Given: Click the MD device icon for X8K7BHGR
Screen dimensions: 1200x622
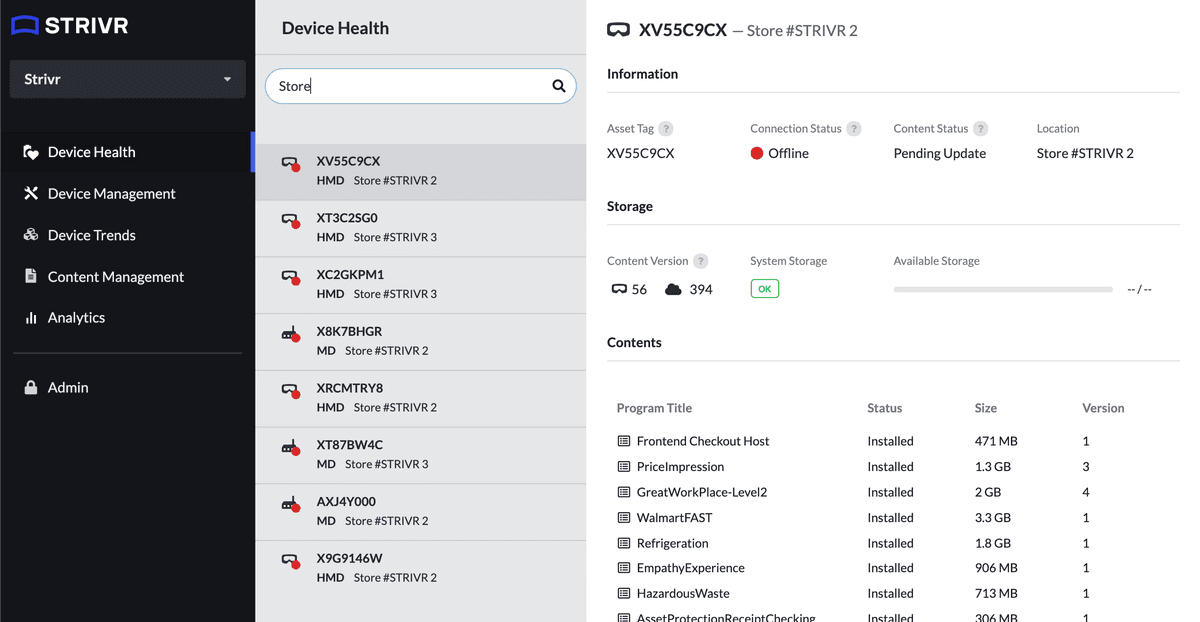Looking at the screenshot, I should coord(291,335).
